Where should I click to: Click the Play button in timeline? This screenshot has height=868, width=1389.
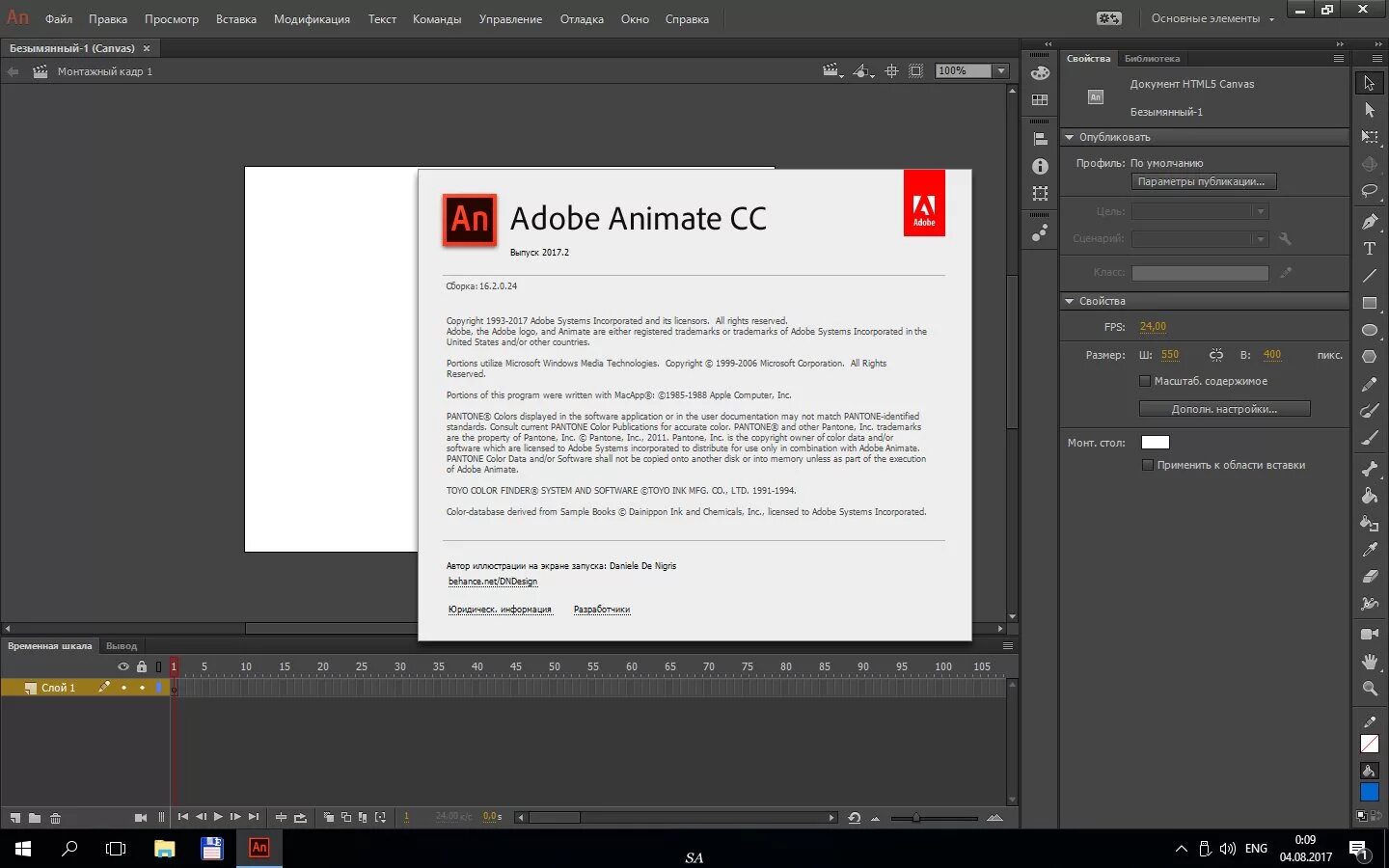click(218, 817)
